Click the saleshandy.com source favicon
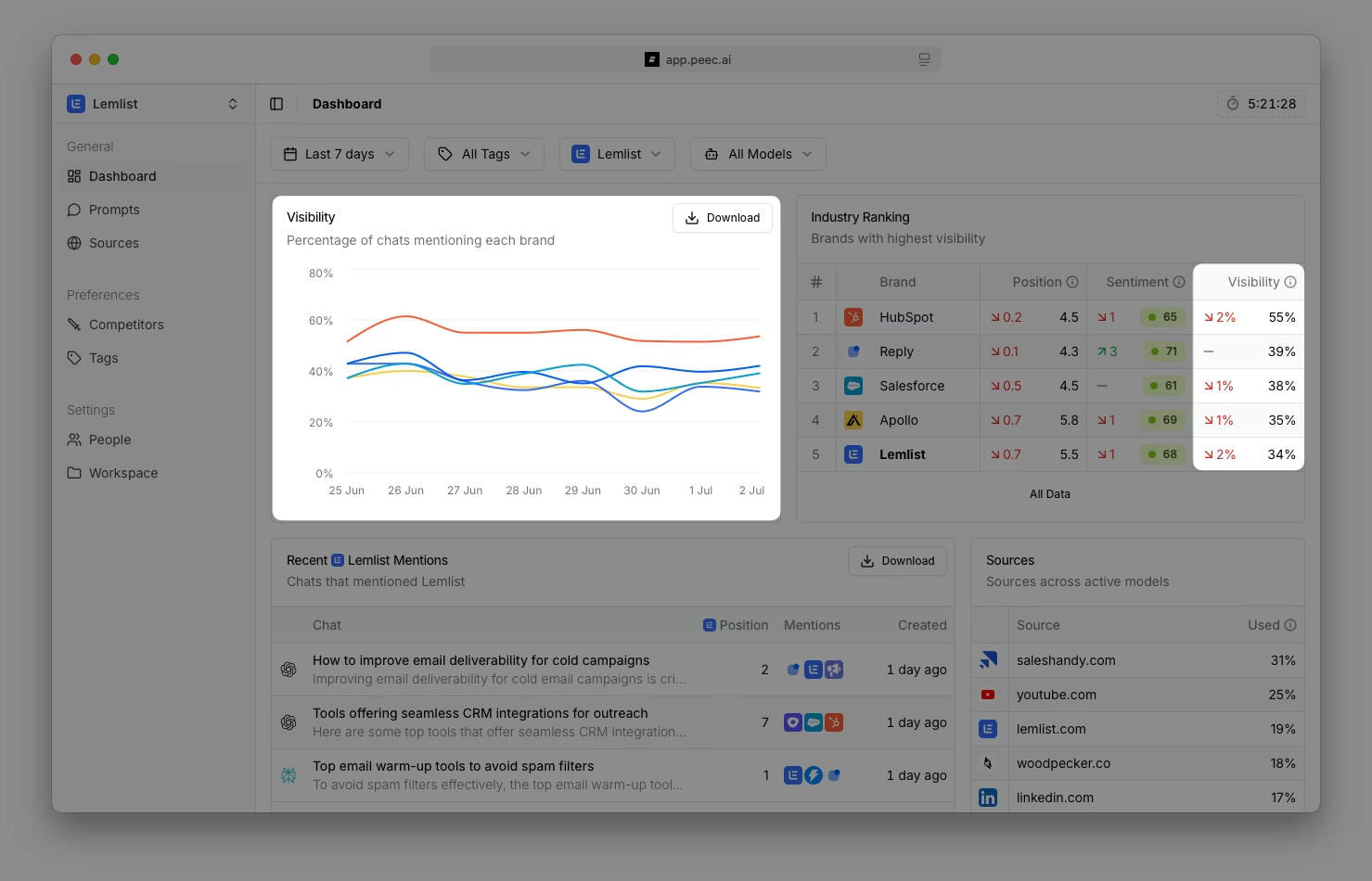This screenshot has width=1372, height=881. (x=988, y=660)
